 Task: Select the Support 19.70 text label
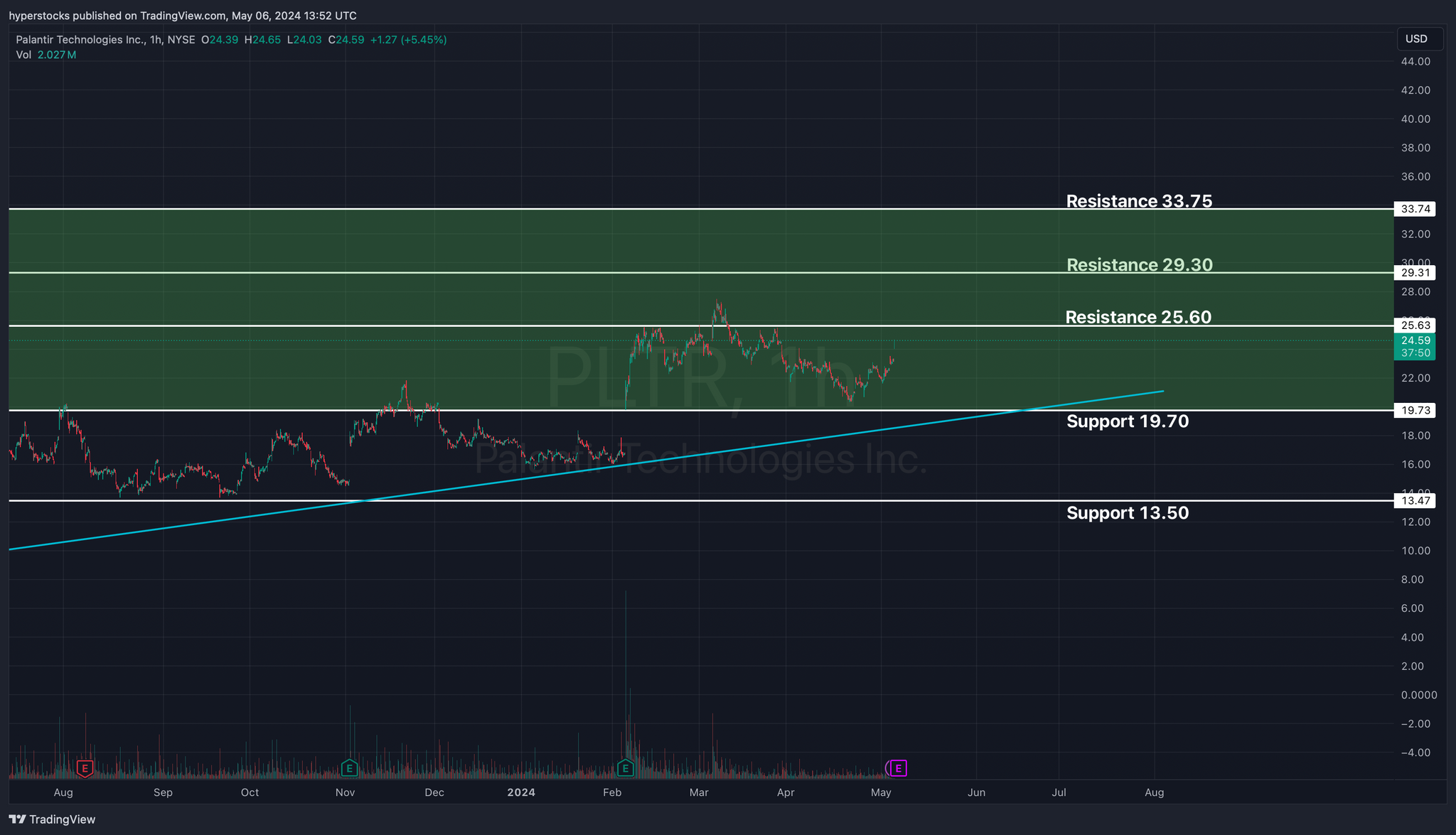point(1128,421)
